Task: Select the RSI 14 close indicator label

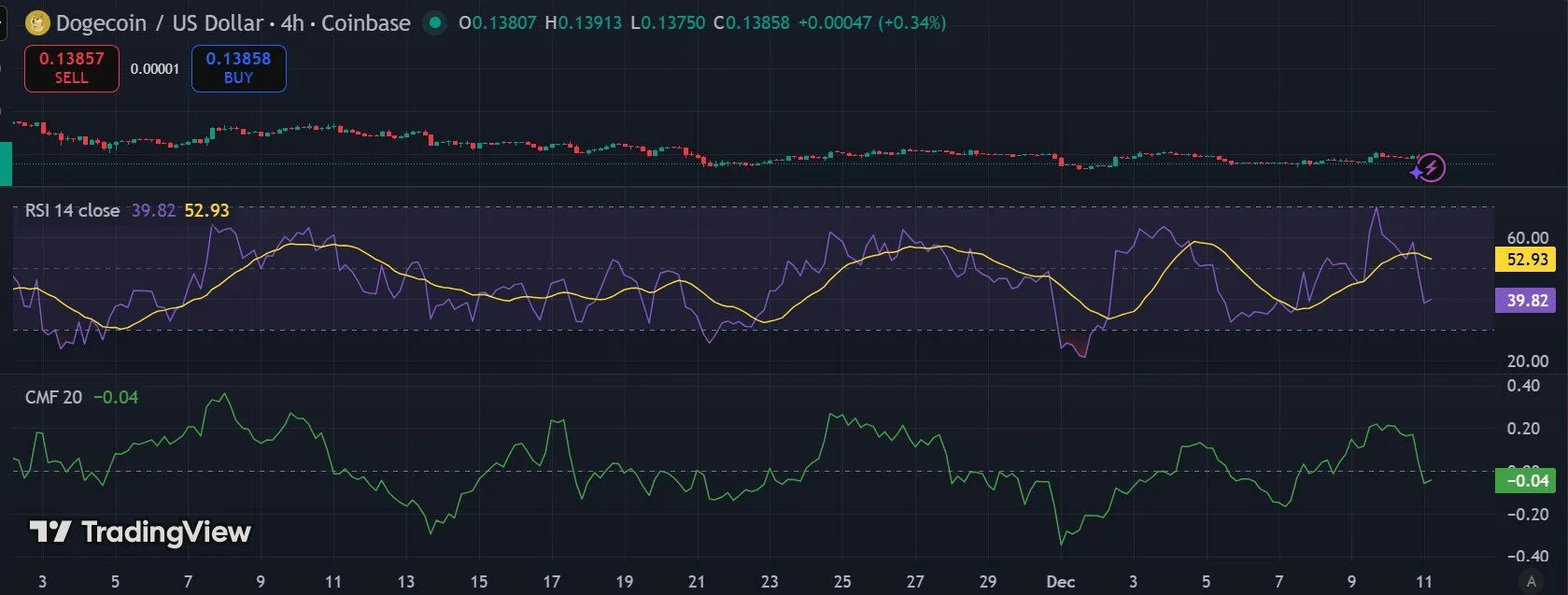Action: click(72, 210)
